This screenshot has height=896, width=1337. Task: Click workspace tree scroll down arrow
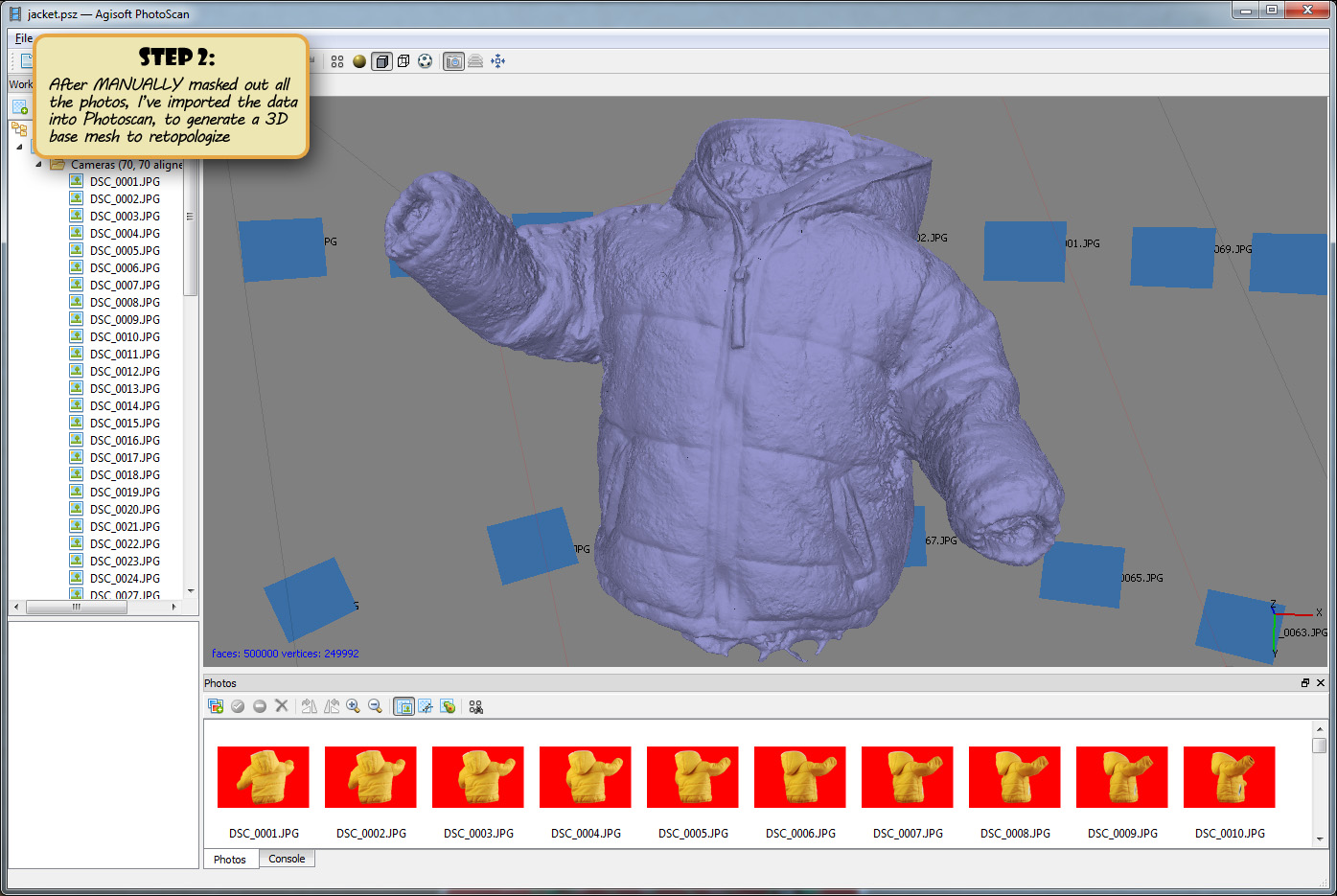coord(191,591)
